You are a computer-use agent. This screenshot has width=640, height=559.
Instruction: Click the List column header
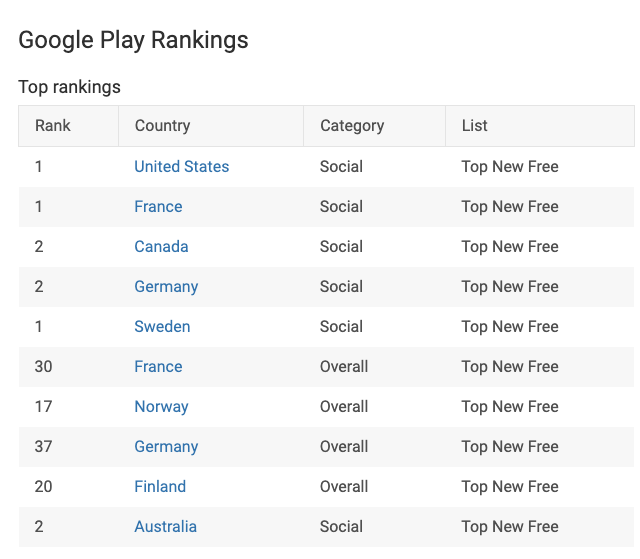[x=474, y=126]
